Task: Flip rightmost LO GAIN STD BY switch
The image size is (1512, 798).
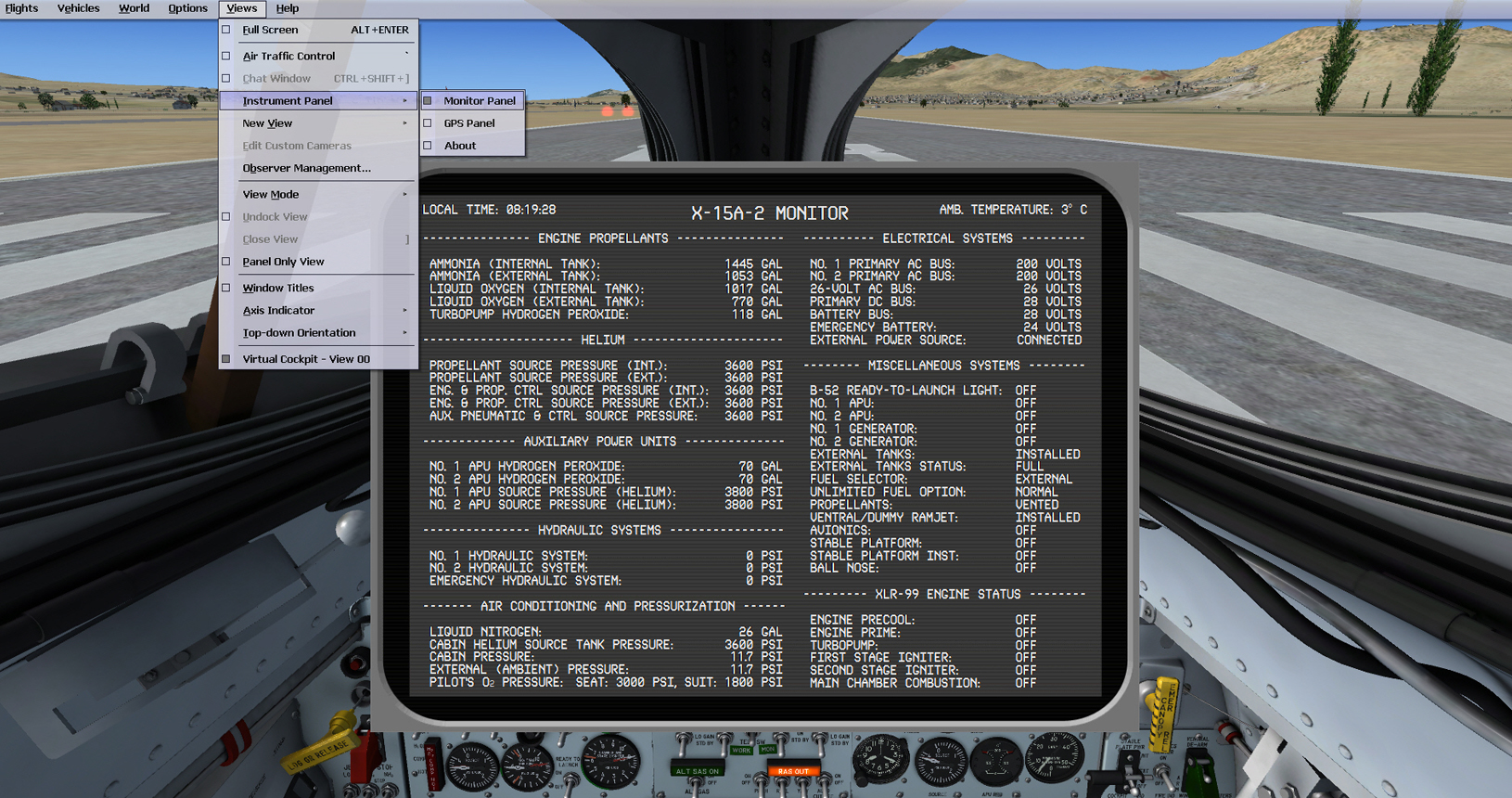Action: [819, 744]
